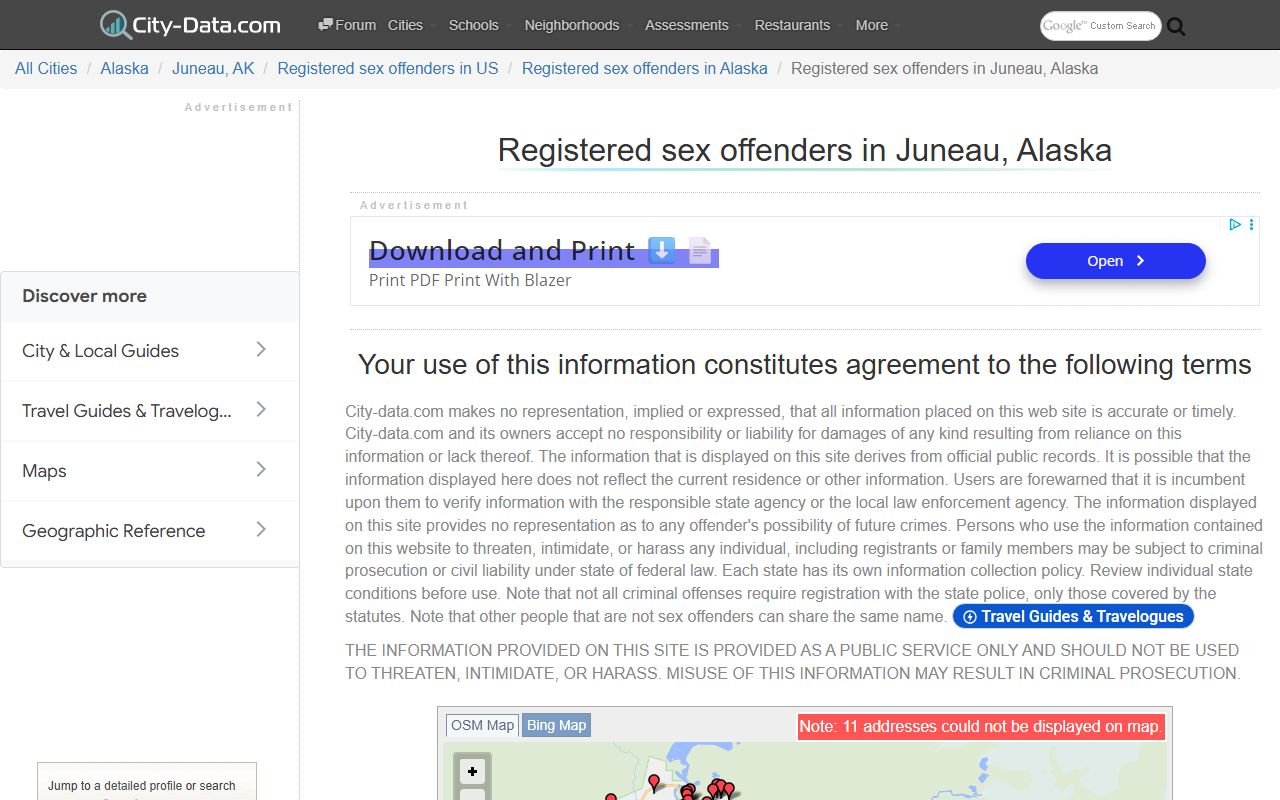Click the Maps sidebar label

[44, 471]
